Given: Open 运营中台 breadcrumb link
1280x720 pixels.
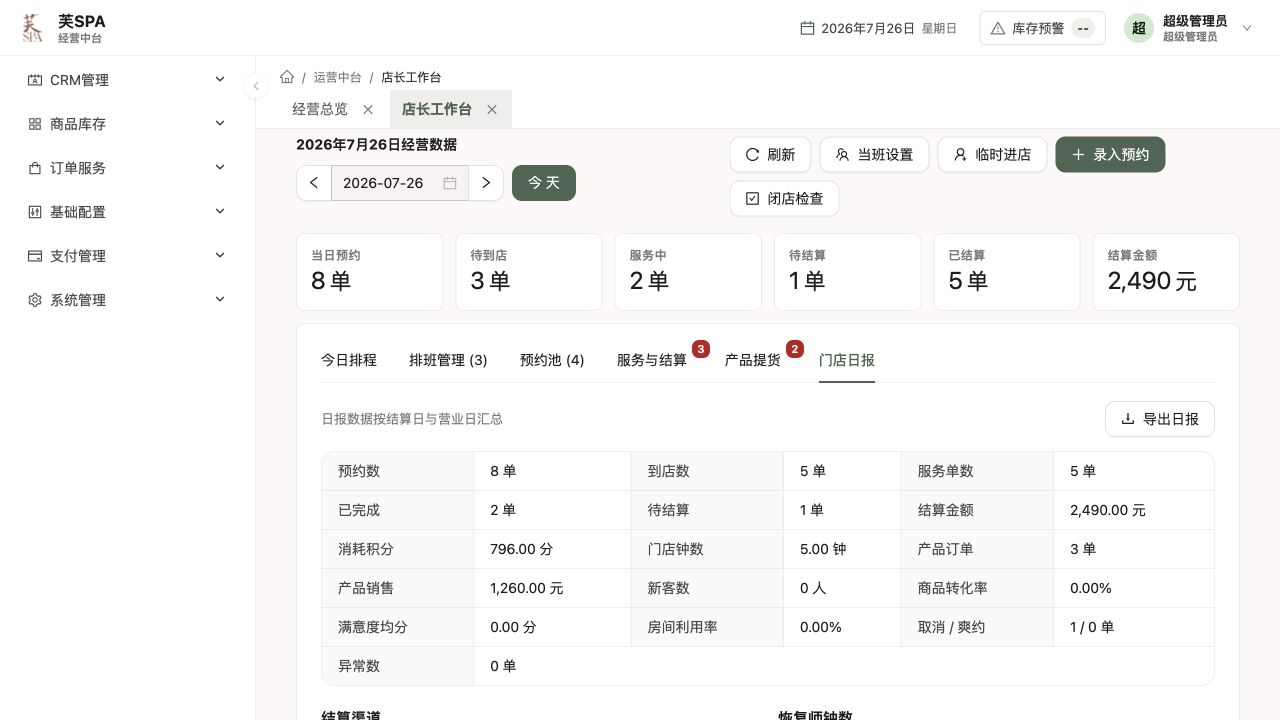Looking at the screenshot, I should 337,77.
